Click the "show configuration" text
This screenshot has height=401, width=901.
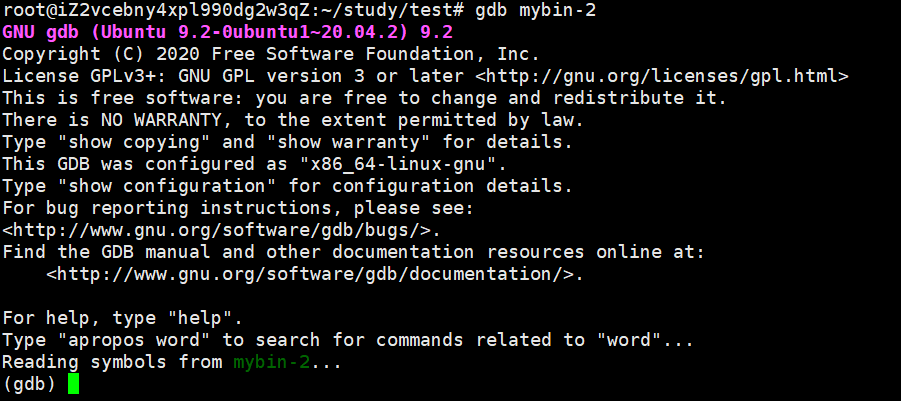167,187
